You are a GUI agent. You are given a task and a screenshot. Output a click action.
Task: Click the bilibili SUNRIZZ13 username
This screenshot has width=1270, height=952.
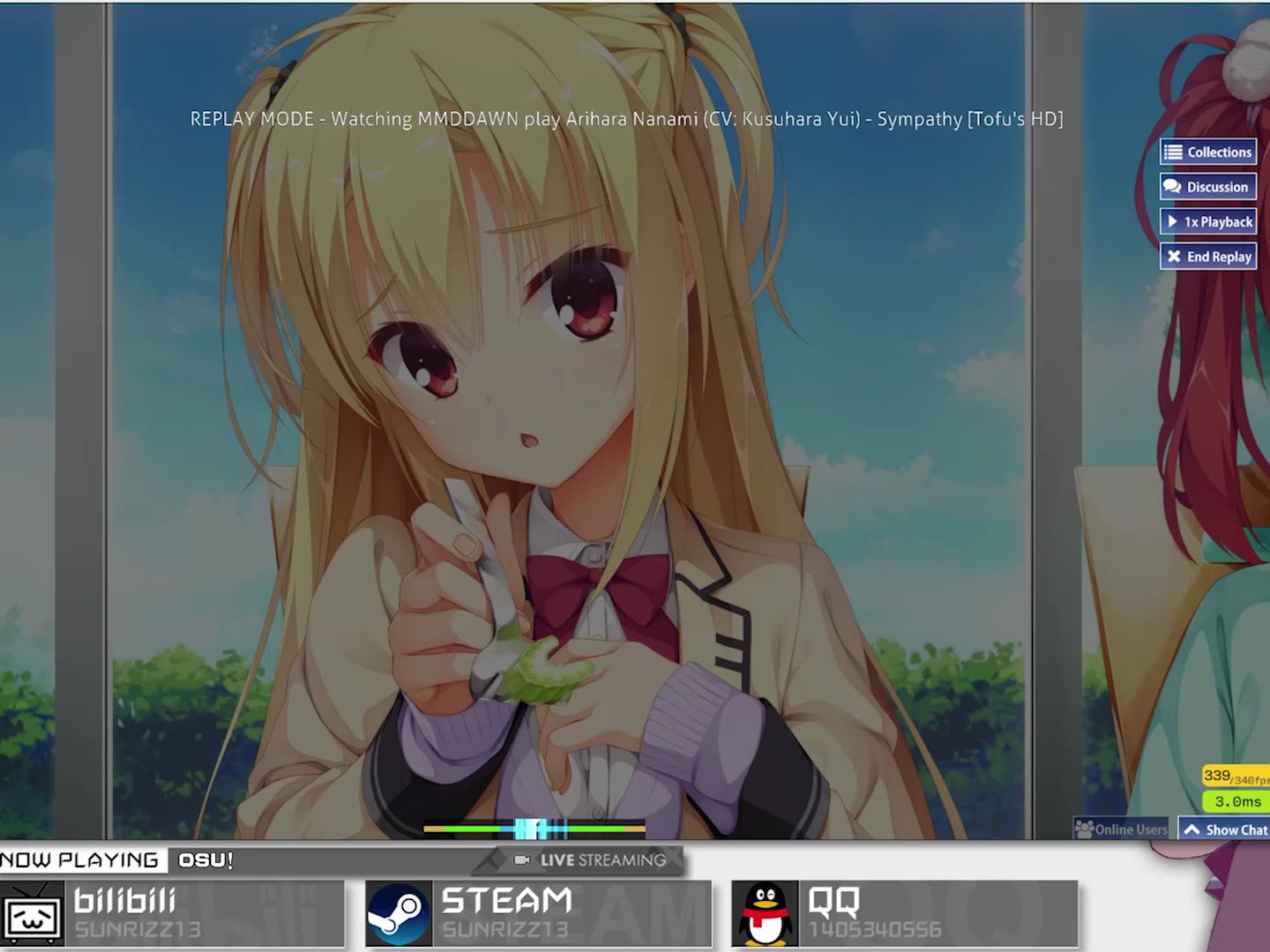coord(138,929)
